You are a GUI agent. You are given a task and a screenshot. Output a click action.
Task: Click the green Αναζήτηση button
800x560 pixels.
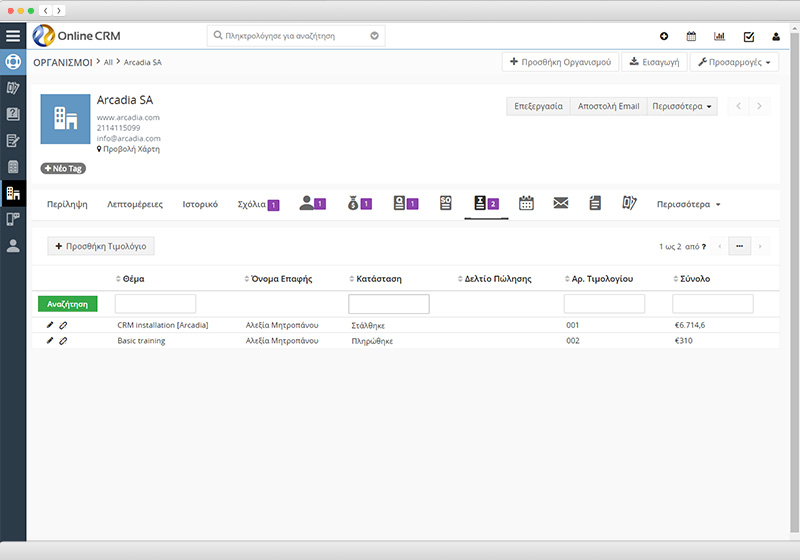[67, 304]
